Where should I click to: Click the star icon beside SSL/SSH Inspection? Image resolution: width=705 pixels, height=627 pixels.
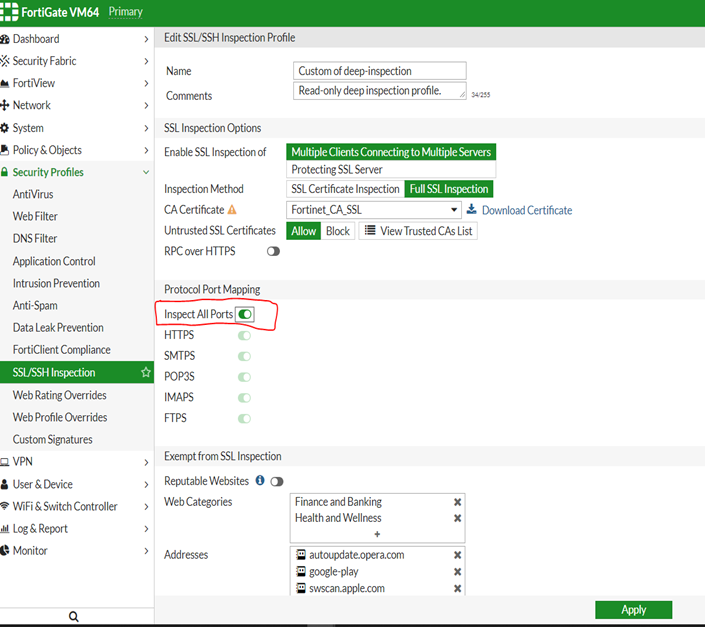(x=146, y=373)
